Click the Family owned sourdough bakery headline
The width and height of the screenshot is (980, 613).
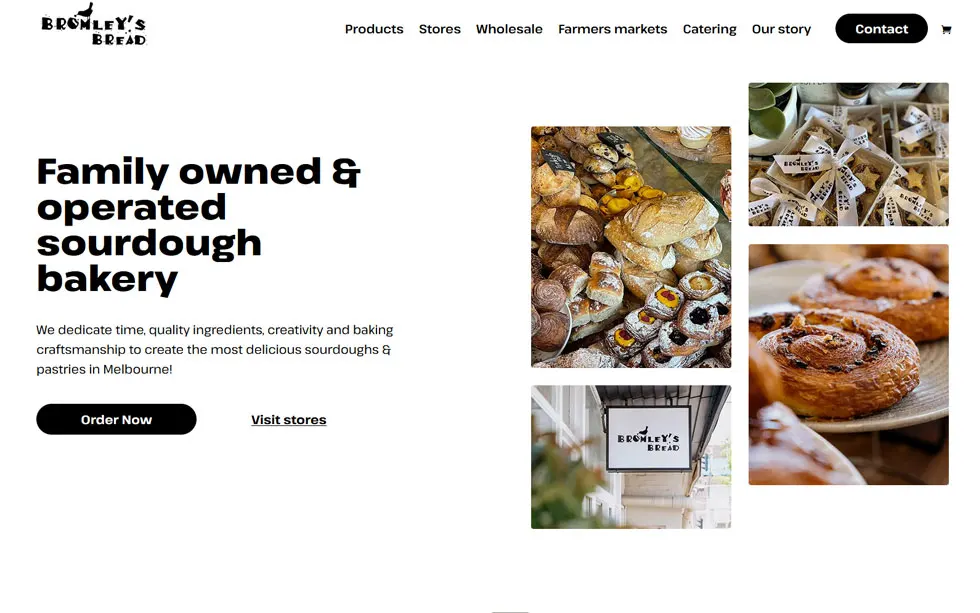199,224
